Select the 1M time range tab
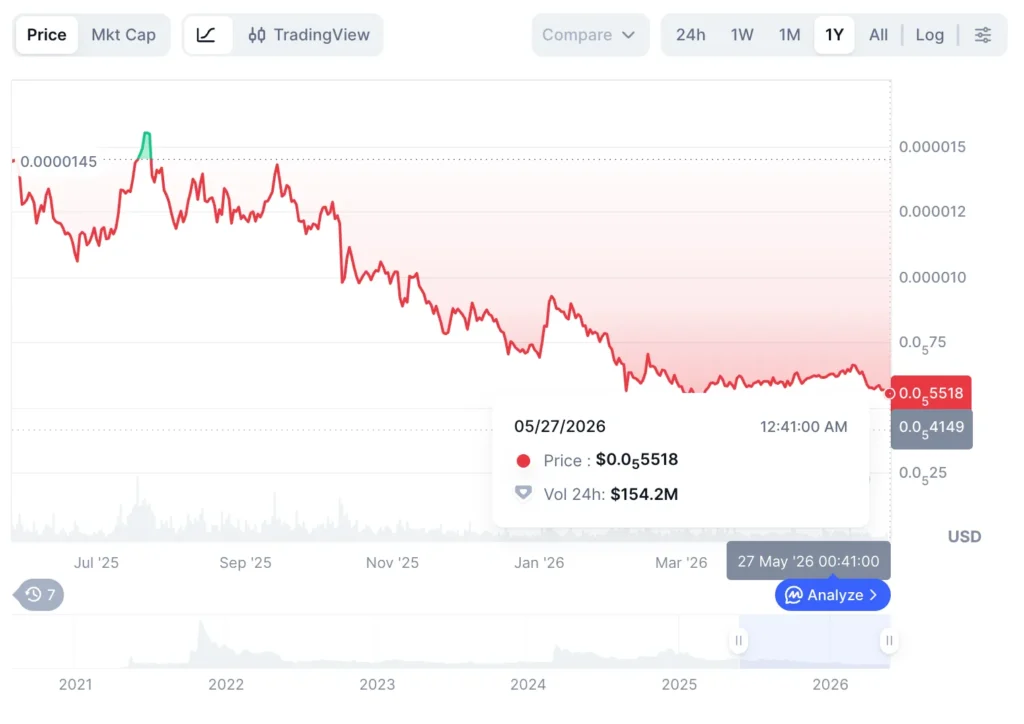Screen dimensions: 1024x724 pyautogui.click(x=789, y=35)
